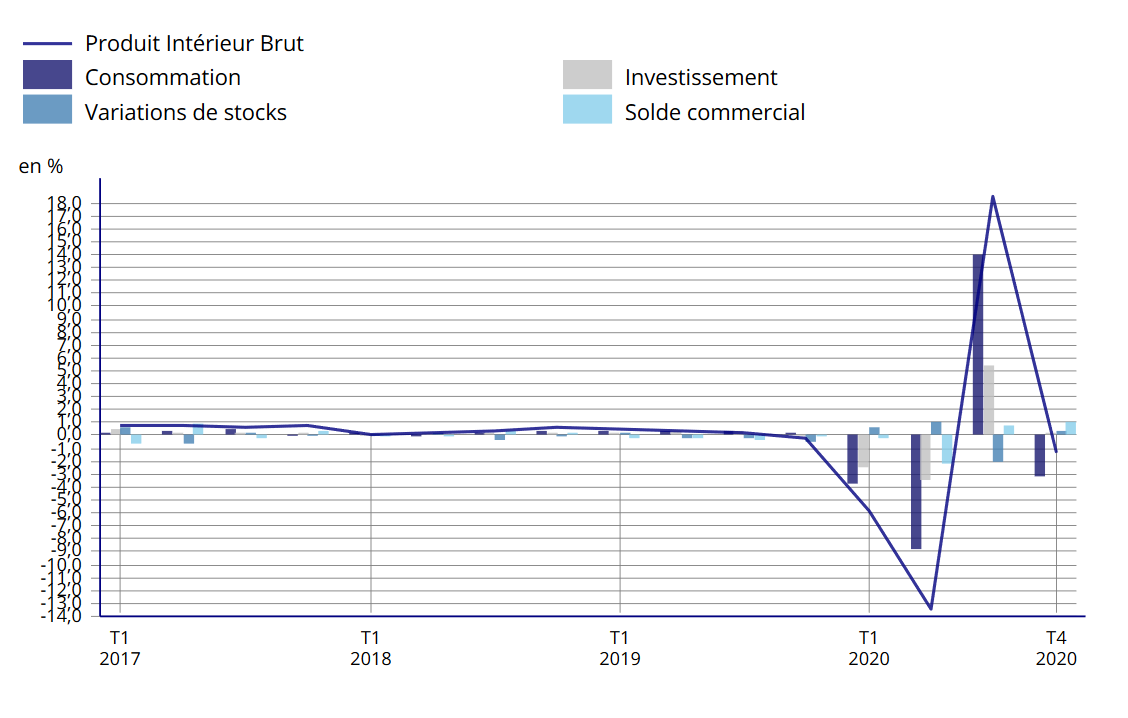
Task: Click the Consommation legend color swatch
Action: (x=47, y=76)
